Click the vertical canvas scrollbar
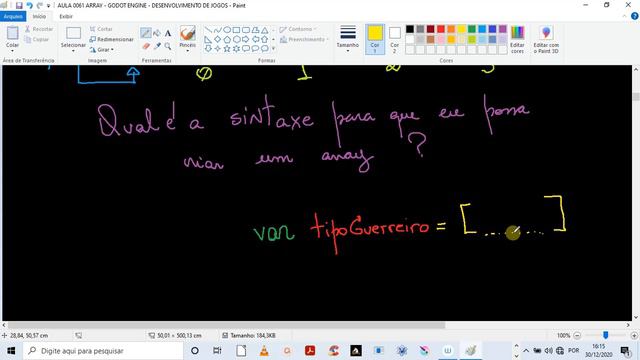Image resolution: width=640 pixels, height=360 pixels. [x=636, y=97]
